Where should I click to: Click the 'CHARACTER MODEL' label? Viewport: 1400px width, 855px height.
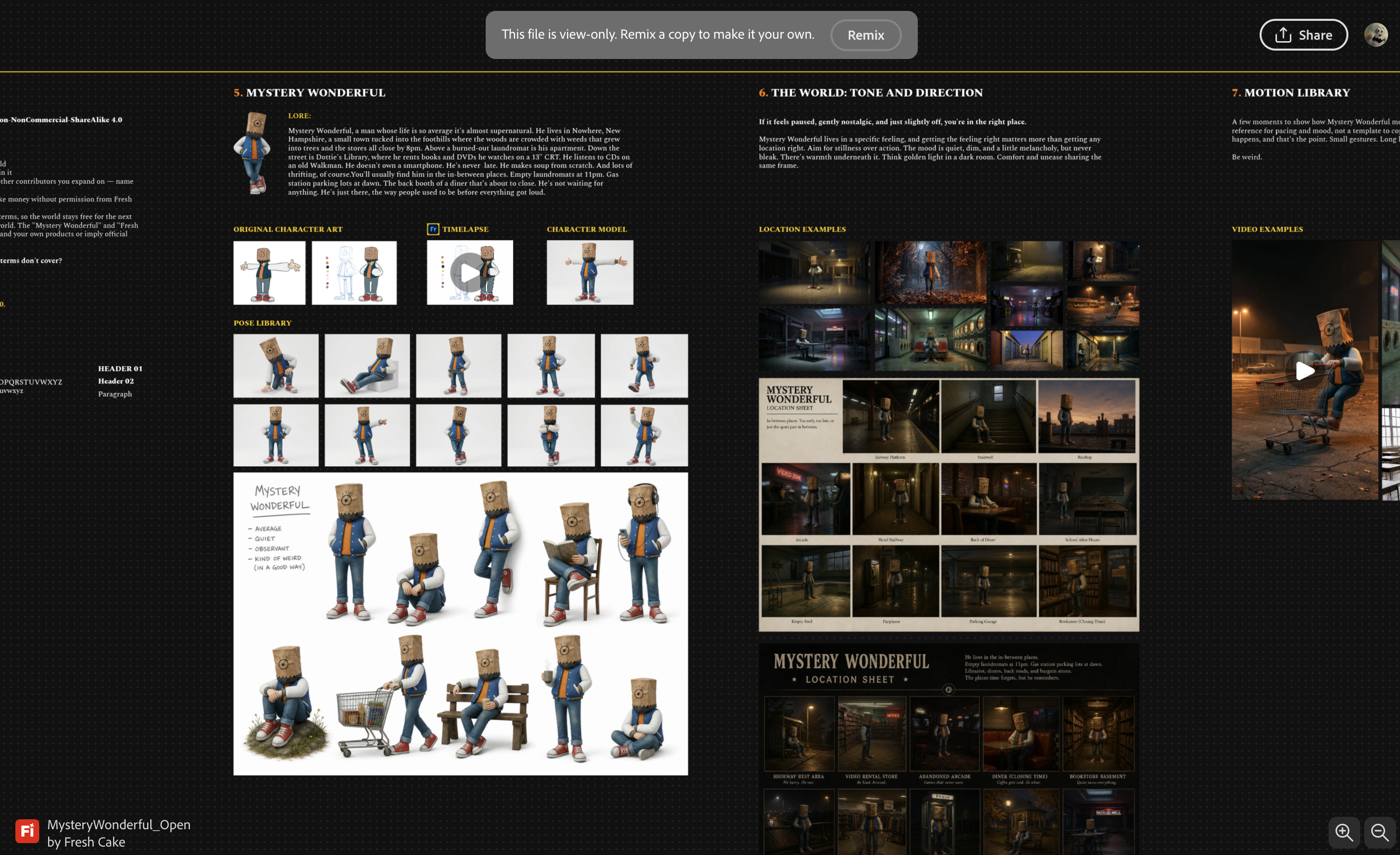click(x=587, y=229)
